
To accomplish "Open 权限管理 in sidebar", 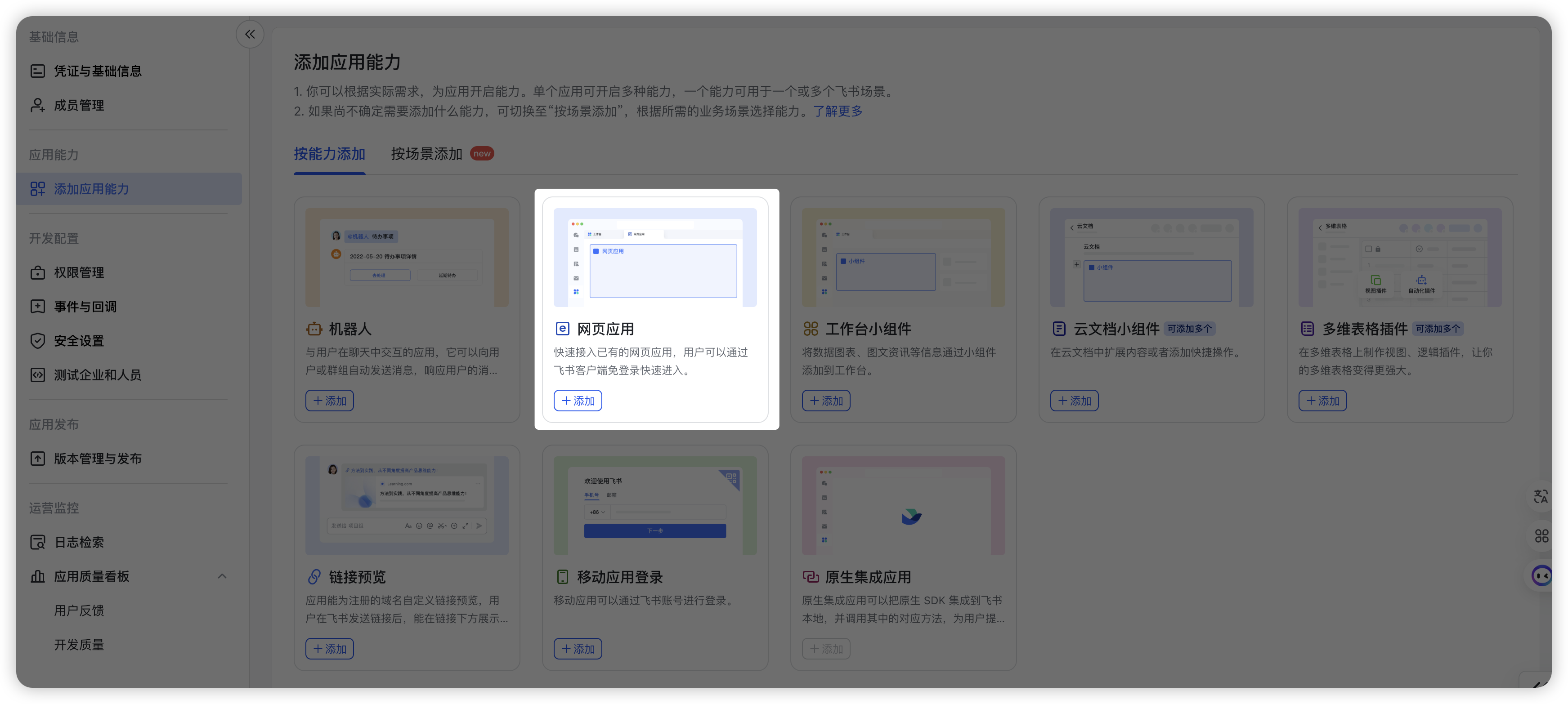I will [x=79, y=272].
